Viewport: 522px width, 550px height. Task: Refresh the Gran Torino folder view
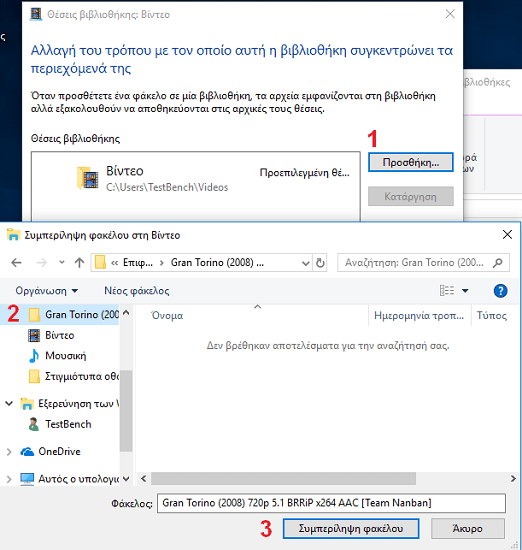[320, 263]
